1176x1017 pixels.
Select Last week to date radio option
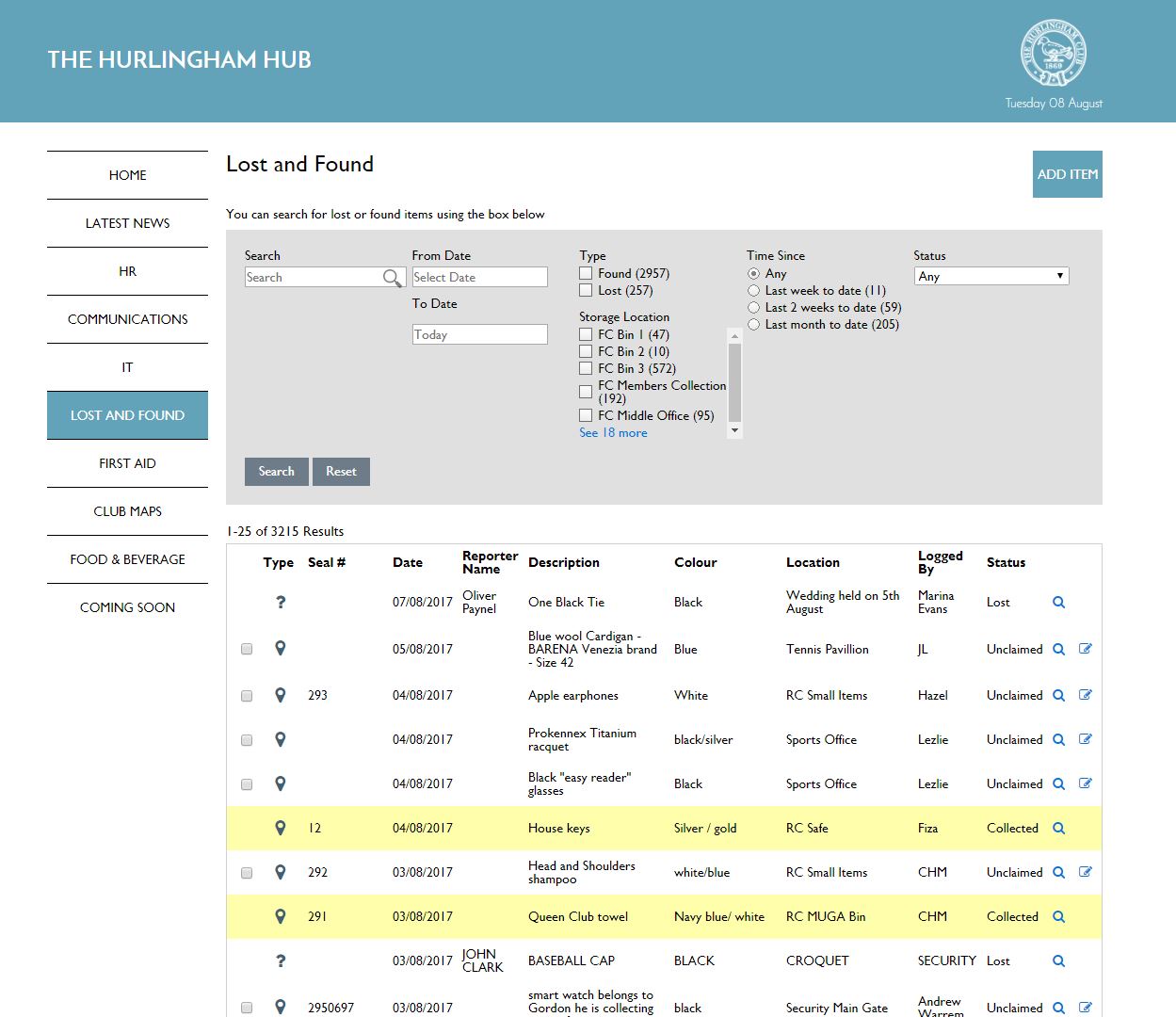pos(753,291)
